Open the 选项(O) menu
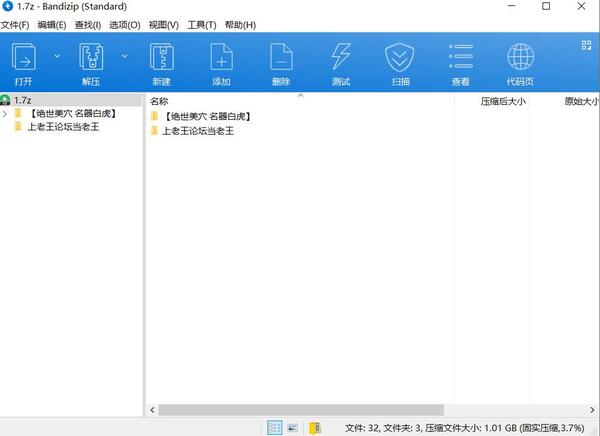 (x=125, y=25)
